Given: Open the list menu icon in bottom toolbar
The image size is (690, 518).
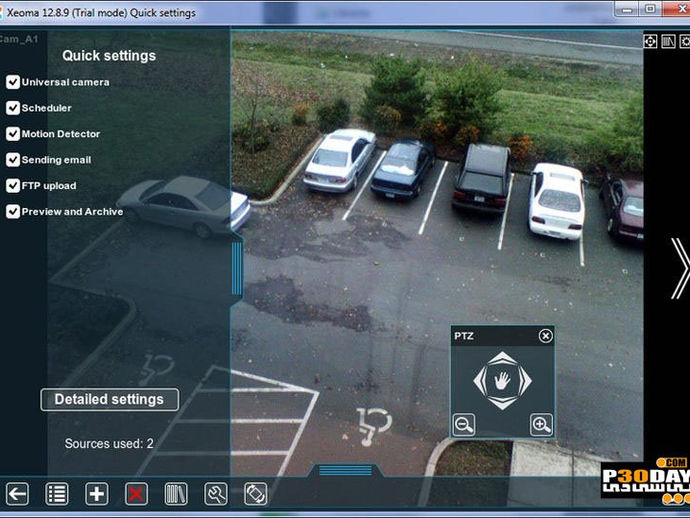Looking at the screenshot, I should click(57, 494).
